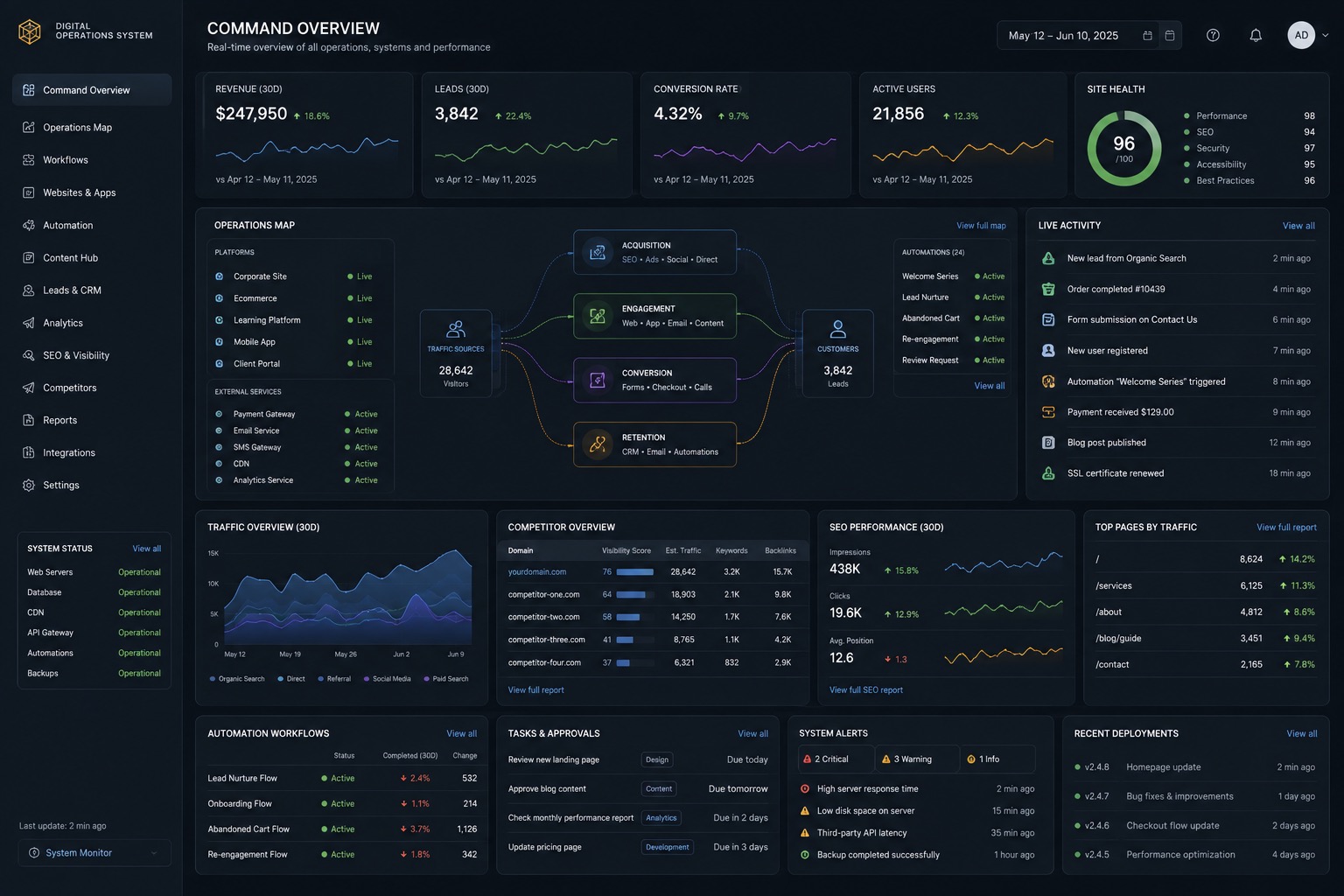Click the Engagement node icon
Image resolution: width=1344 pixels, height=896 pixels.
[x=598, y=316]
